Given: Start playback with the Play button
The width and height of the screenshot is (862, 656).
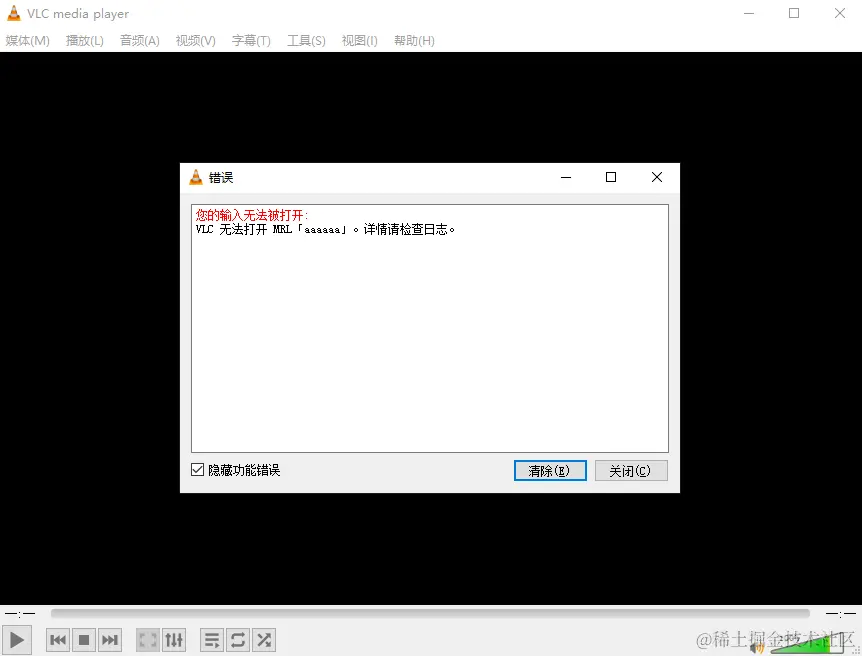Looking at the screenshot, I should (x=16, y=640).
